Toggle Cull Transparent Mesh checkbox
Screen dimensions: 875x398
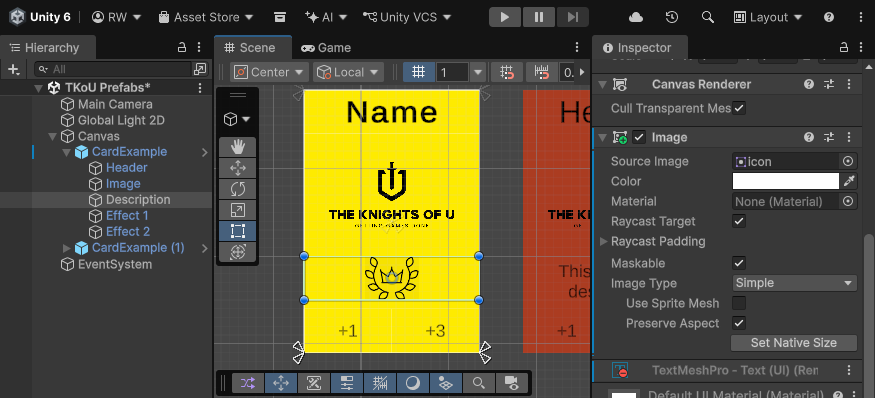pos(739,108)
